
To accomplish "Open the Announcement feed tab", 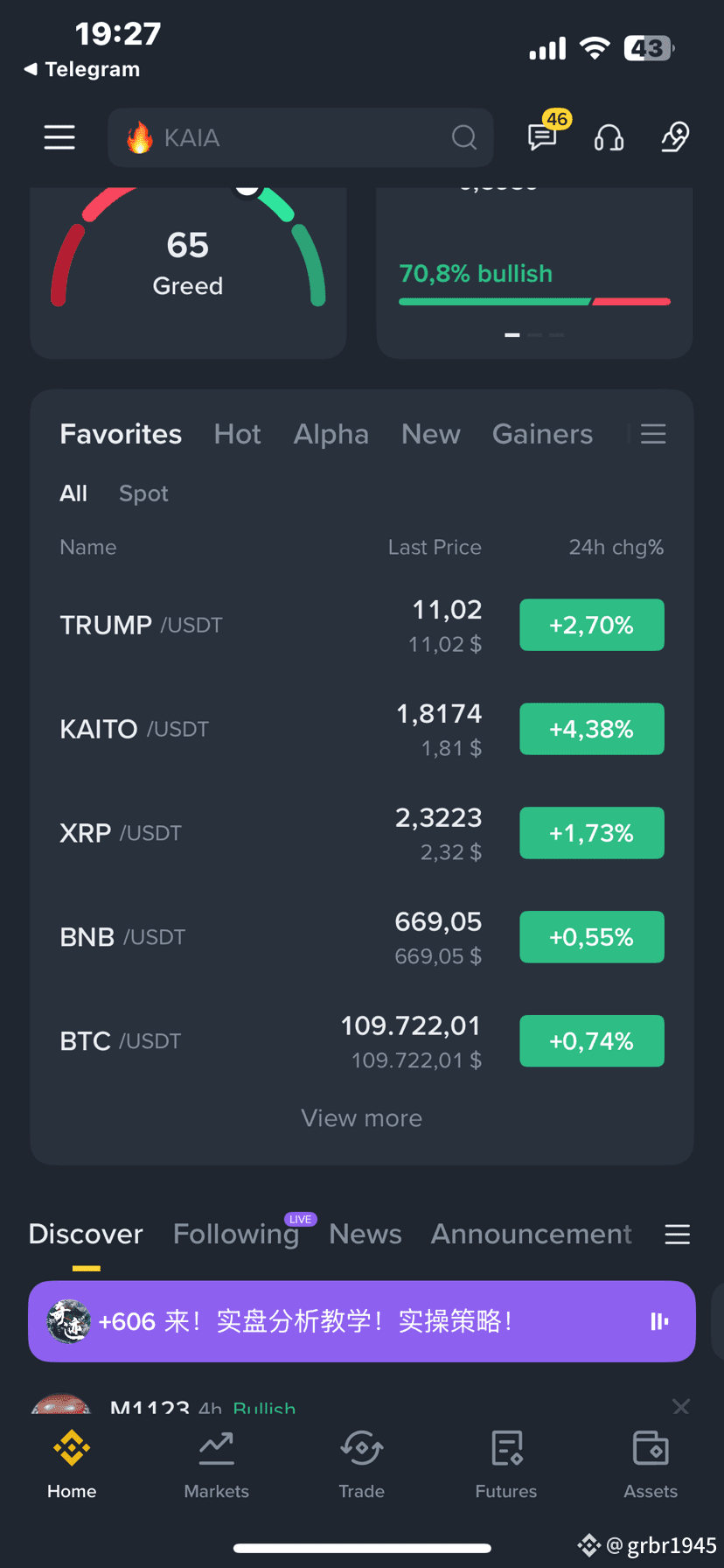I will (x=532, y=1234).
